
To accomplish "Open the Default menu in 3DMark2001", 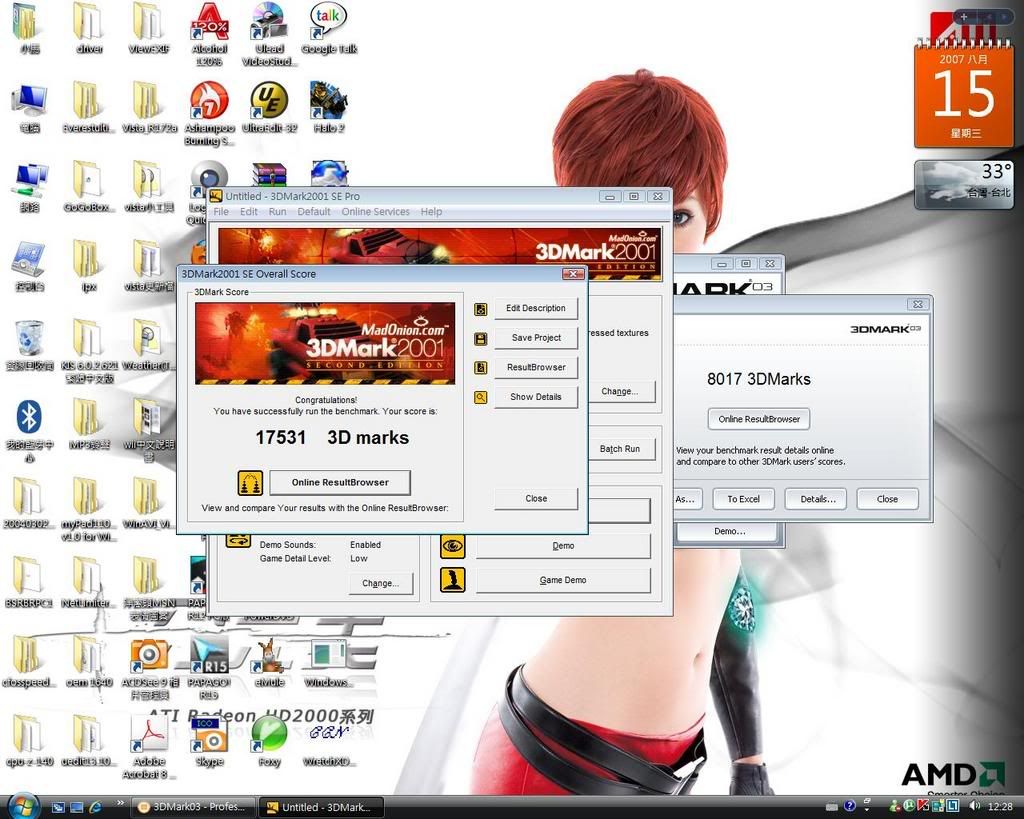I will click(314, 212).
